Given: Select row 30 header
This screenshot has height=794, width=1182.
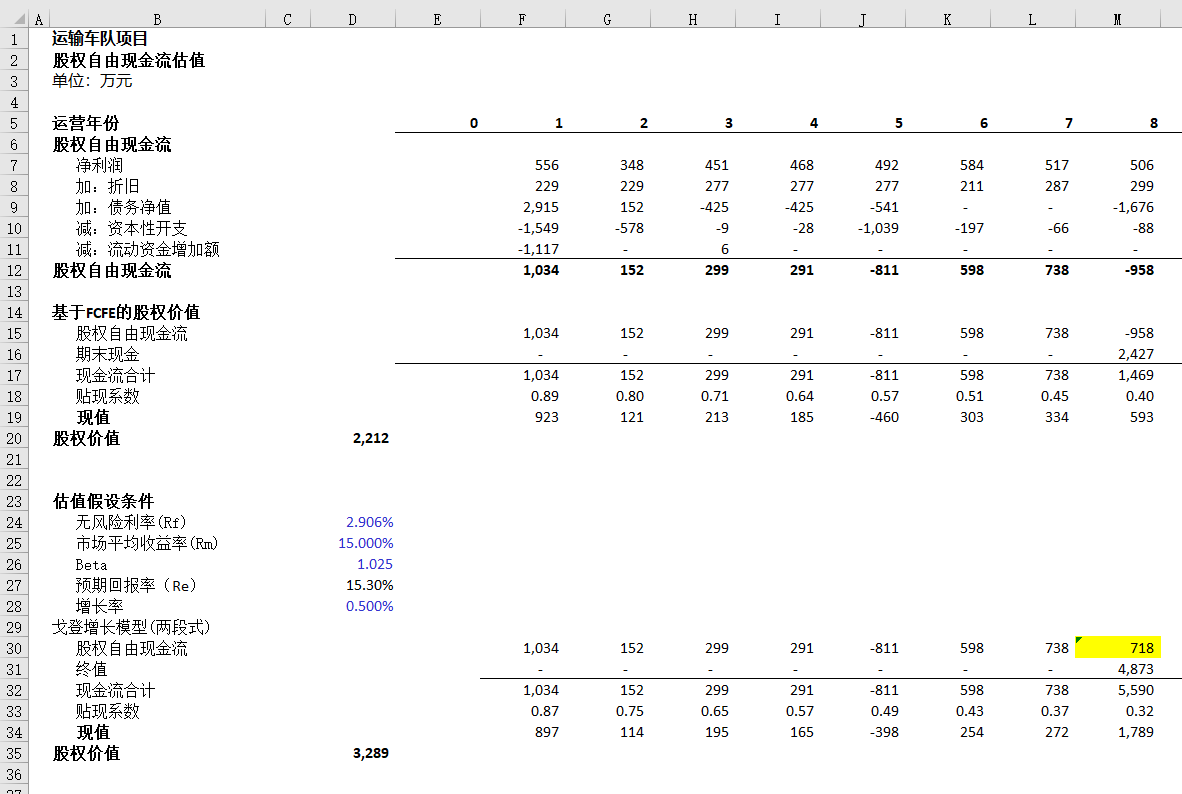Looking at the screenshot, I should [x=14, y=648].
